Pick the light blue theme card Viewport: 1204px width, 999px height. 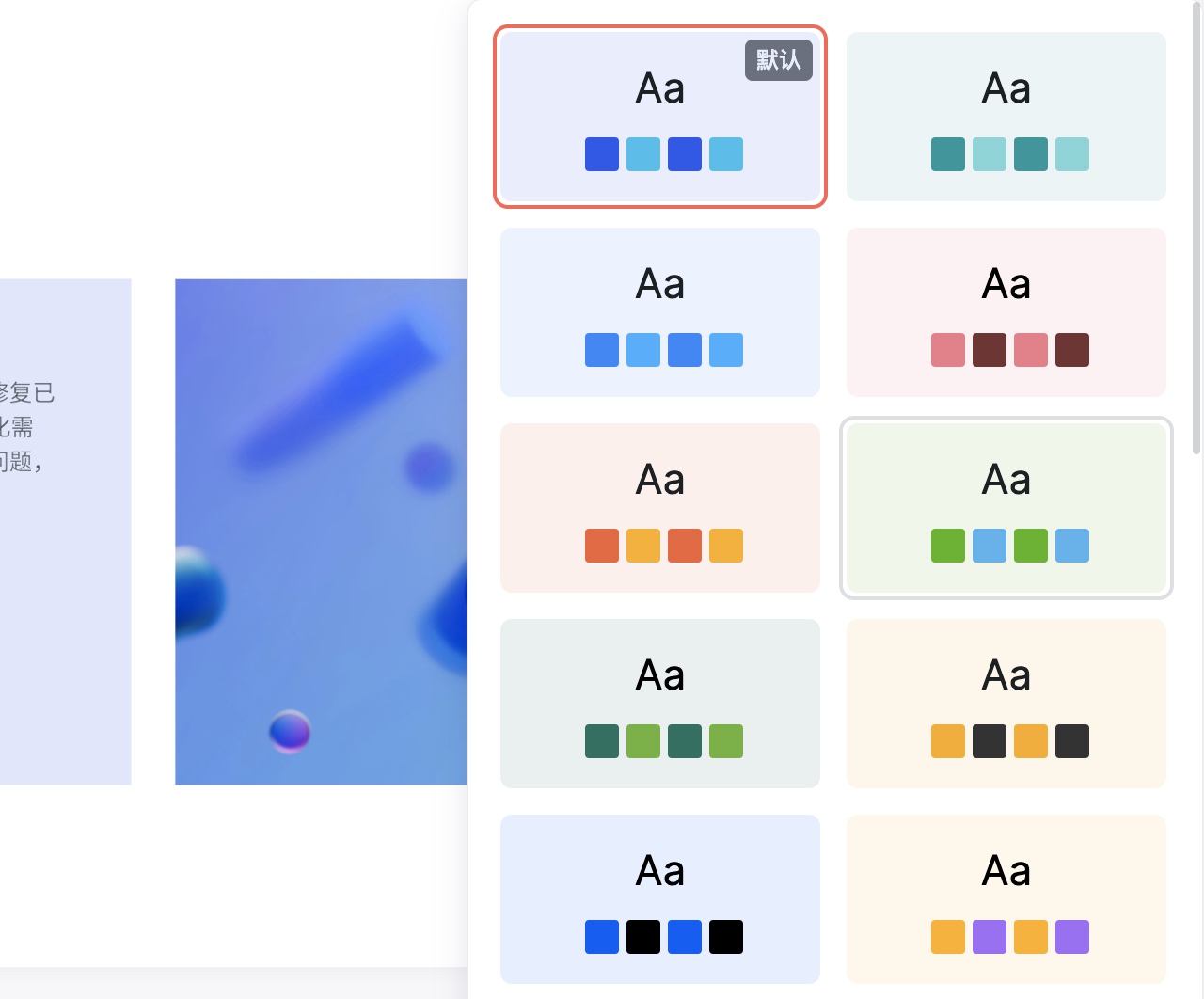point(659,312)
